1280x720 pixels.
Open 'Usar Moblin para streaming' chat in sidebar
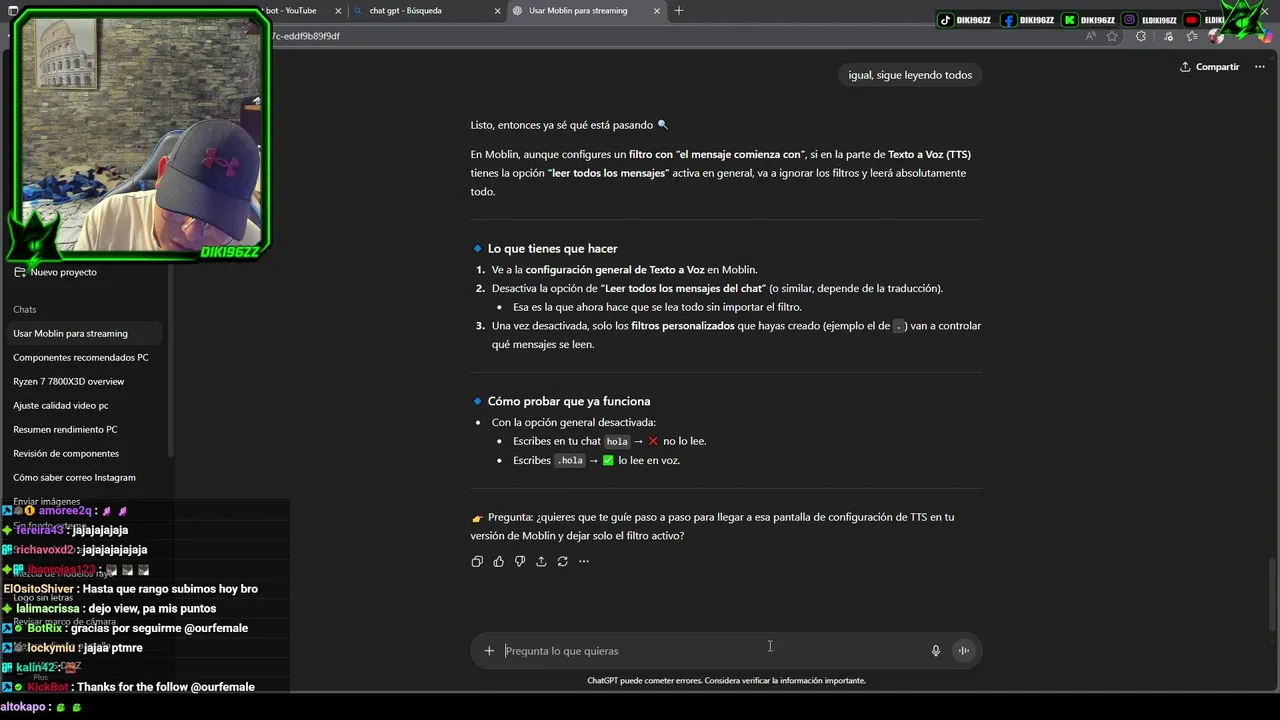(x=82, y=334)
